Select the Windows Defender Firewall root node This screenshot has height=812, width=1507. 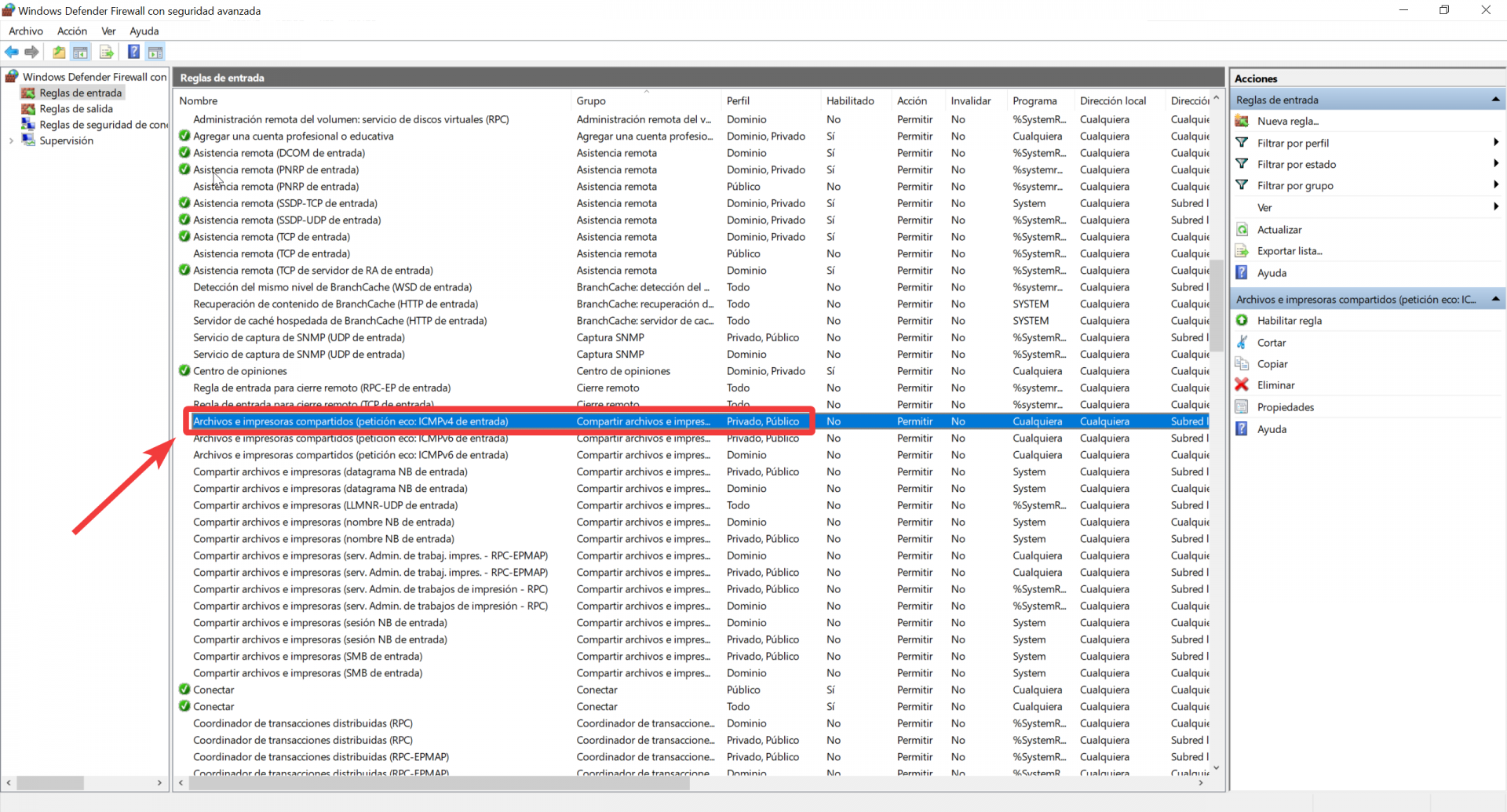pos(94,77)
